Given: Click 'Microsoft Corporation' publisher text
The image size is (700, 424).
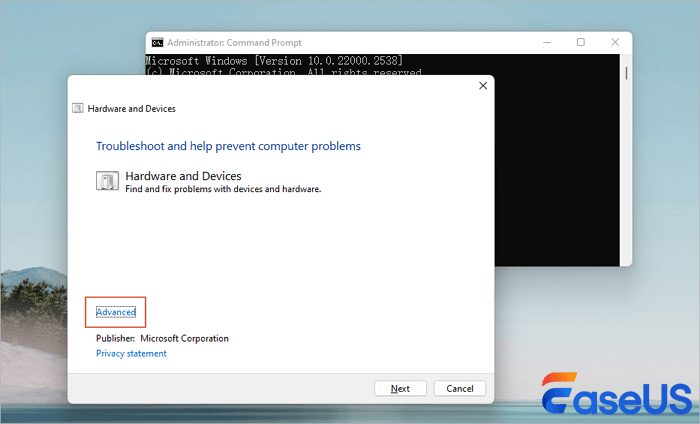Looking at the screenshot, I should (x=184, y=338).
